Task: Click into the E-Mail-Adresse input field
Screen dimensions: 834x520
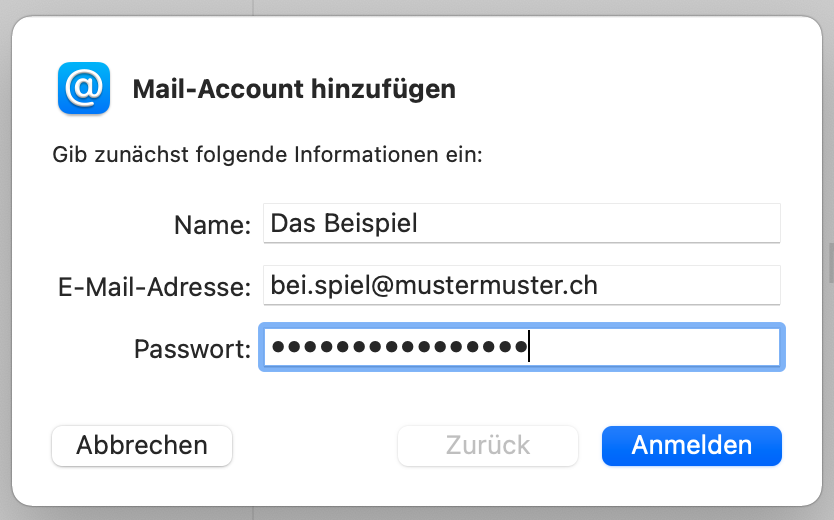Action: coord(520,286)
